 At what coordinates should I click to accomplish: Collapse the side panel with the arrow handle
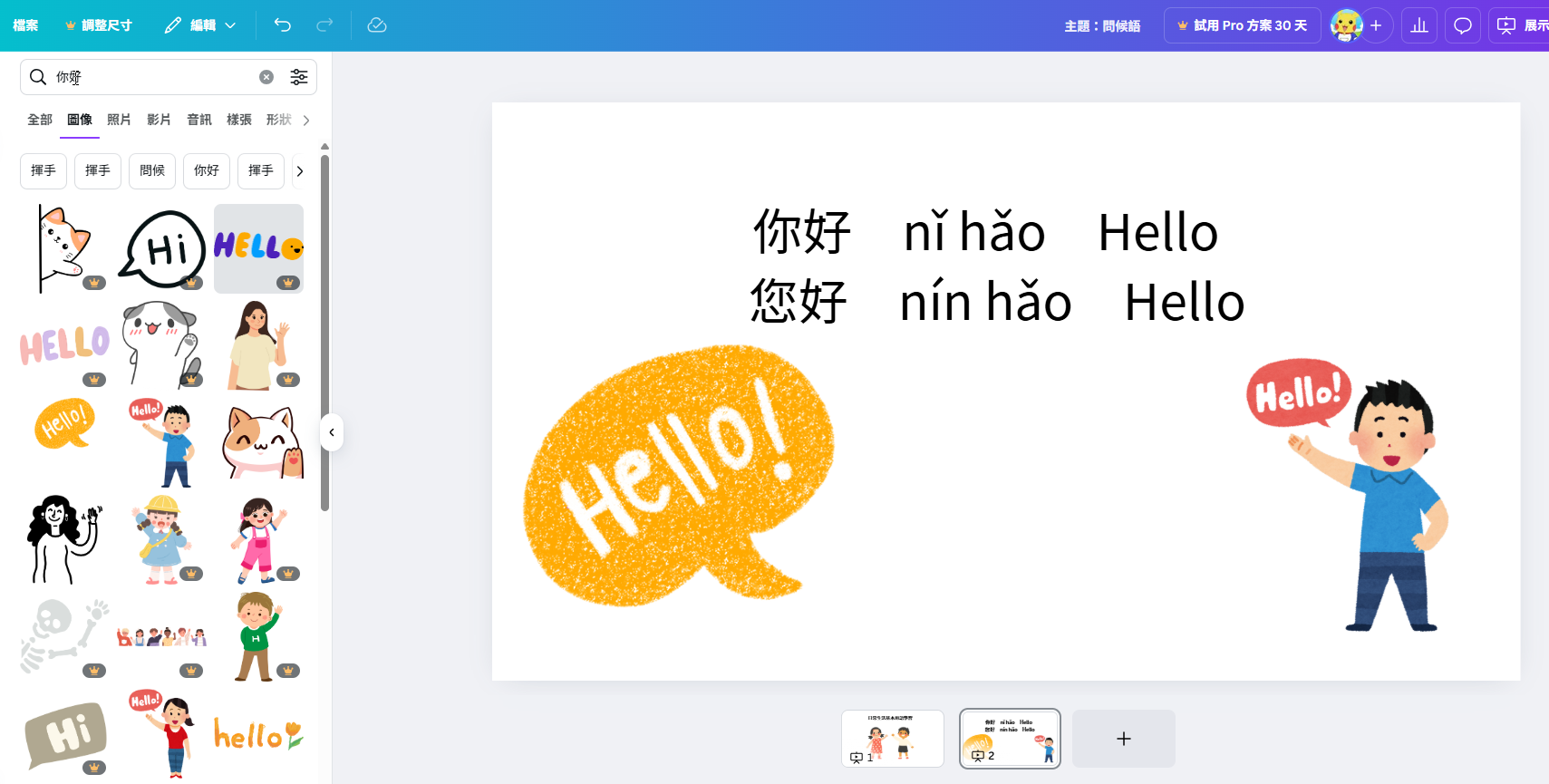tap(332, 432)
